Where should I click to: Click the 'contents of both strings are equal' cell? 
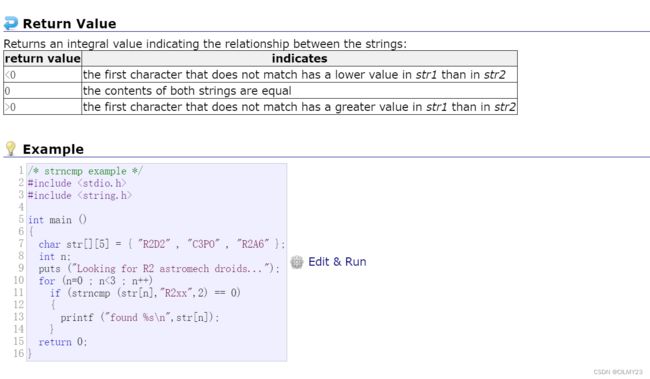point(299,91)
